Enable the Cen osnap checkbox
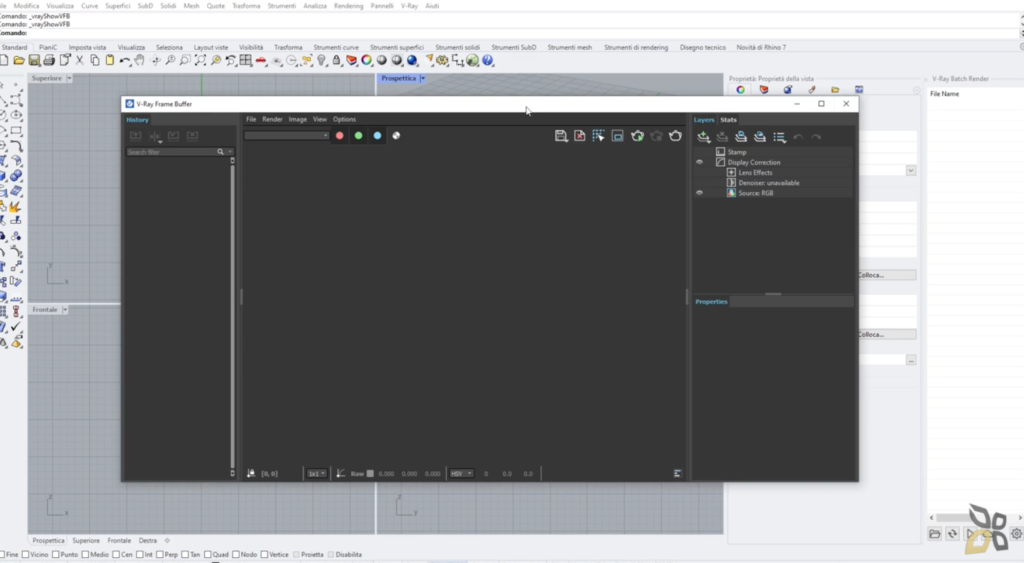Screen dimensions: 1024x563 point(116,555)
